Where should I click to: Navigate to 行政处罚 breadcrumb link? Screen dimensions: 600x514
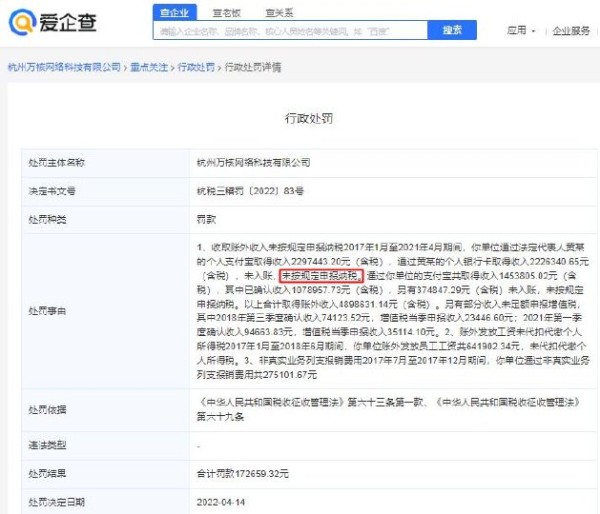[x=197, y=67]
